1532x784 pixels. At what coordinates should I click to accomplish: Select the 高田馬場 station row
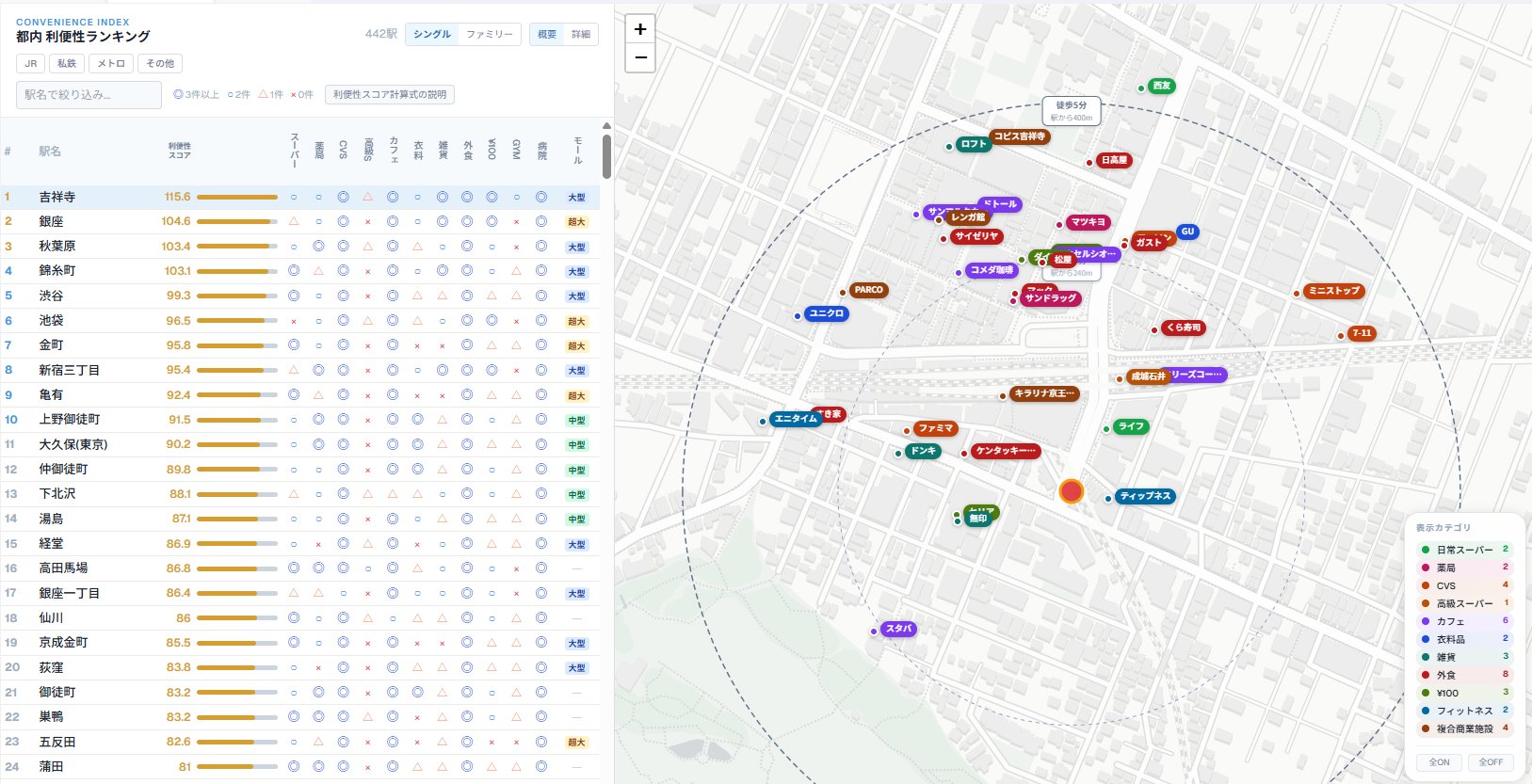[x=300, y=568]
